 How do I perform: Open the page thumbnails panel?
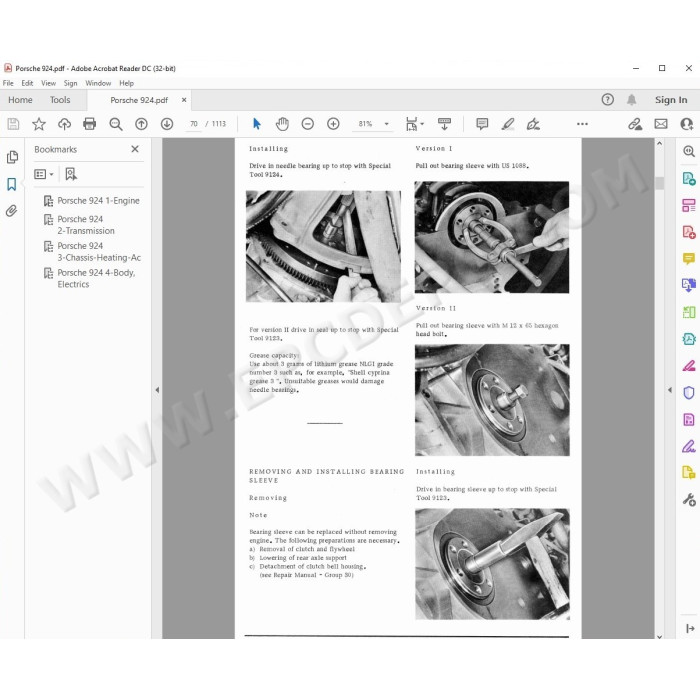(12, 157)
